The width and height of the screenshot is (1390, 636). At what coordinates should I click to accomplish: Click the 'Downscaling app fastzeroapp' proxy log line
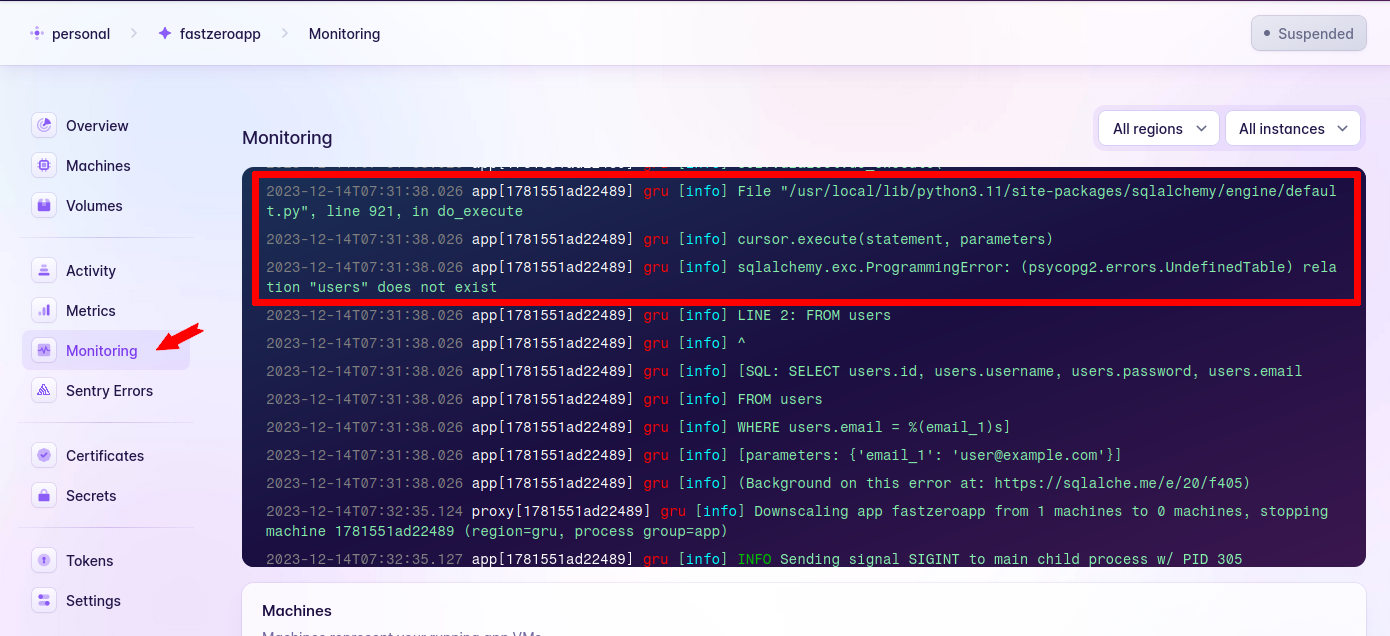click(797, 521)
